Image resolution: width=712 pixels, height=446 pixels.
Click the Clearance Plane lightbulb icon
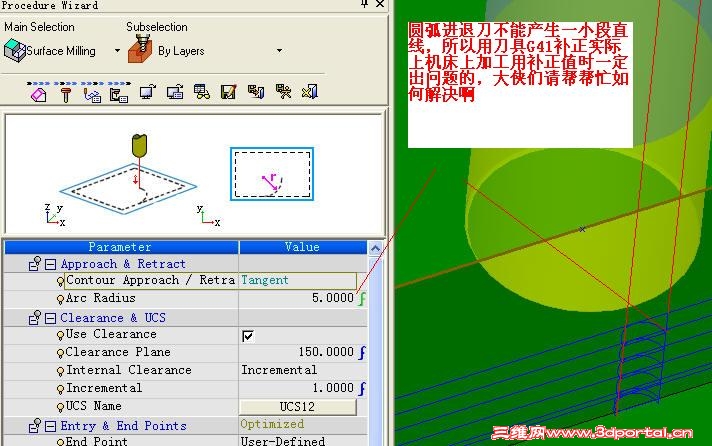(60, 353)
